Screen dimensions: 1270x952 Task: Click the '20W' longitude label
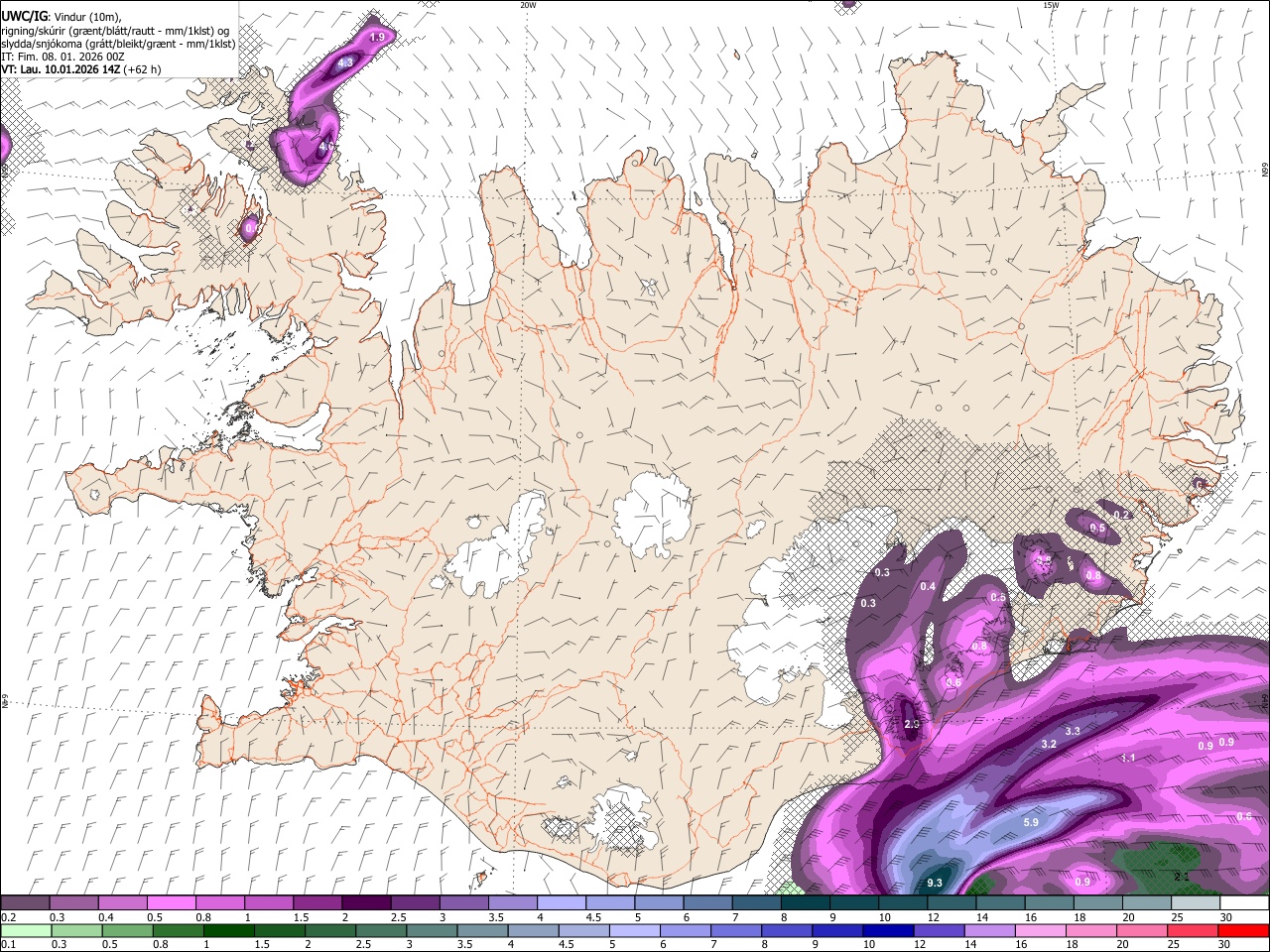tap(528, 5)
